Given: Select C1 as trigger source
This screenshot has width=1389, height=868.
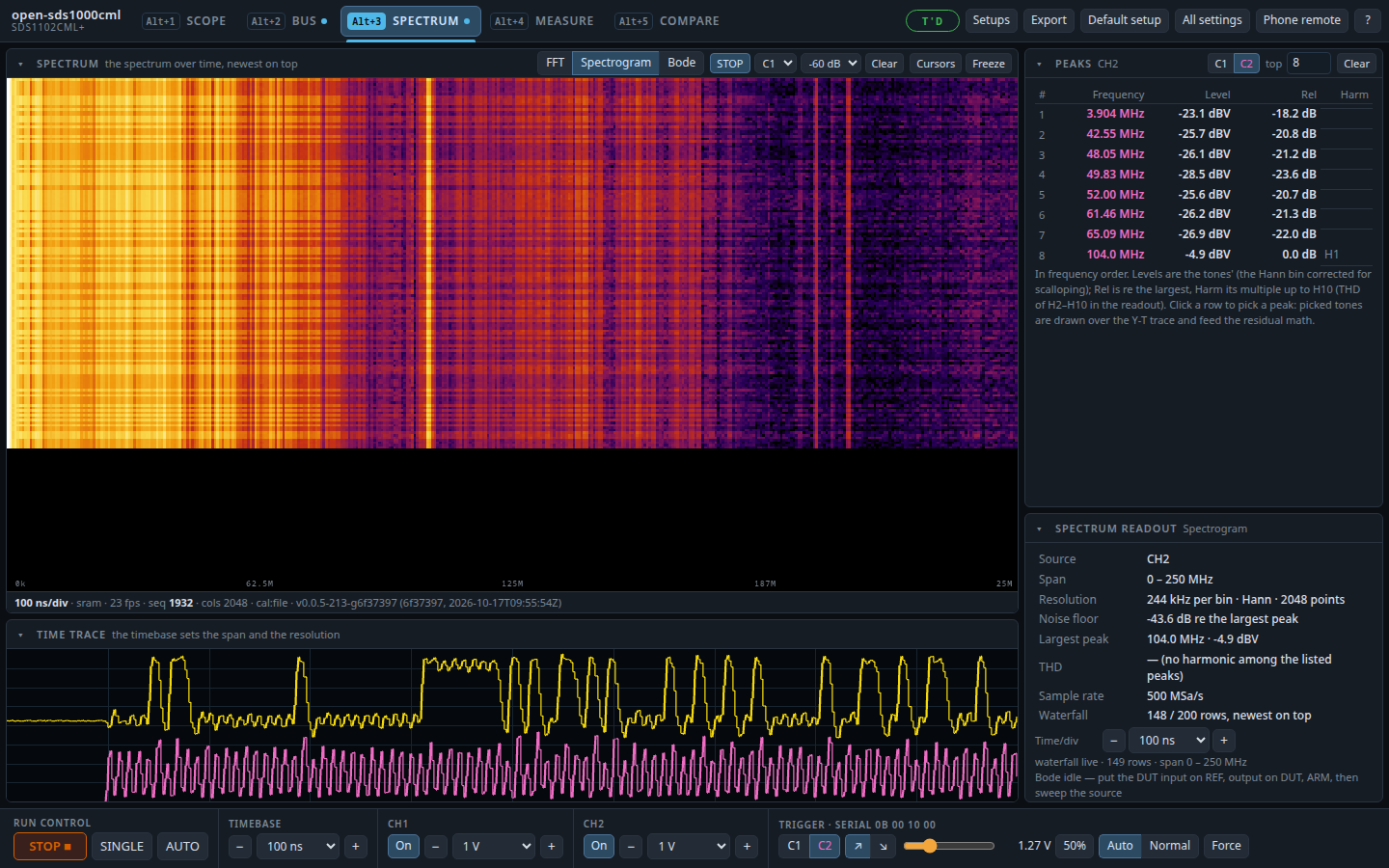Looking at the screenshot, I should (x=794, y=846).
